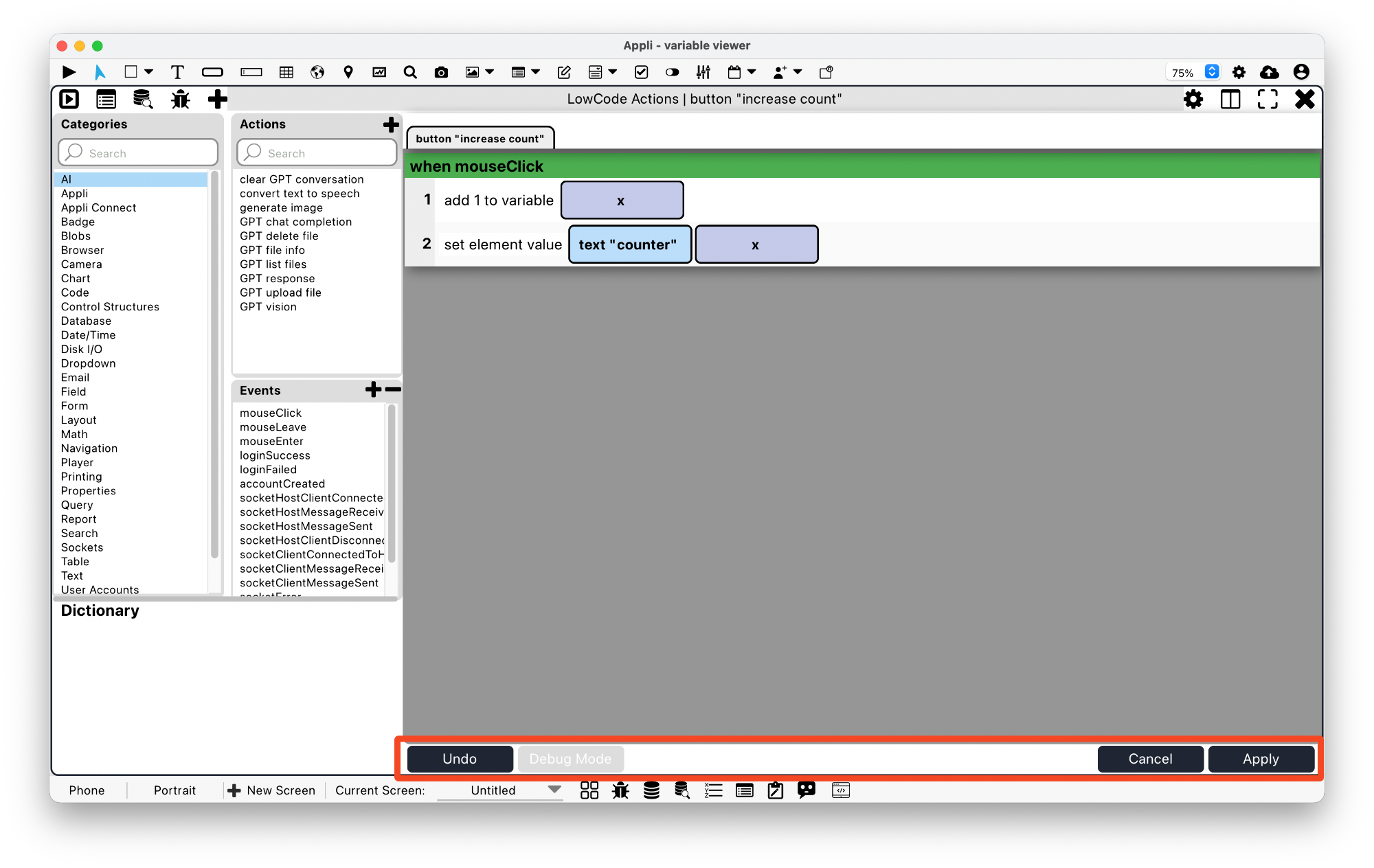This screenshot has height=868, width=1374.
Task: Toggle fullscreen for the LowCode Actions panel
Action: point(1268,99)
